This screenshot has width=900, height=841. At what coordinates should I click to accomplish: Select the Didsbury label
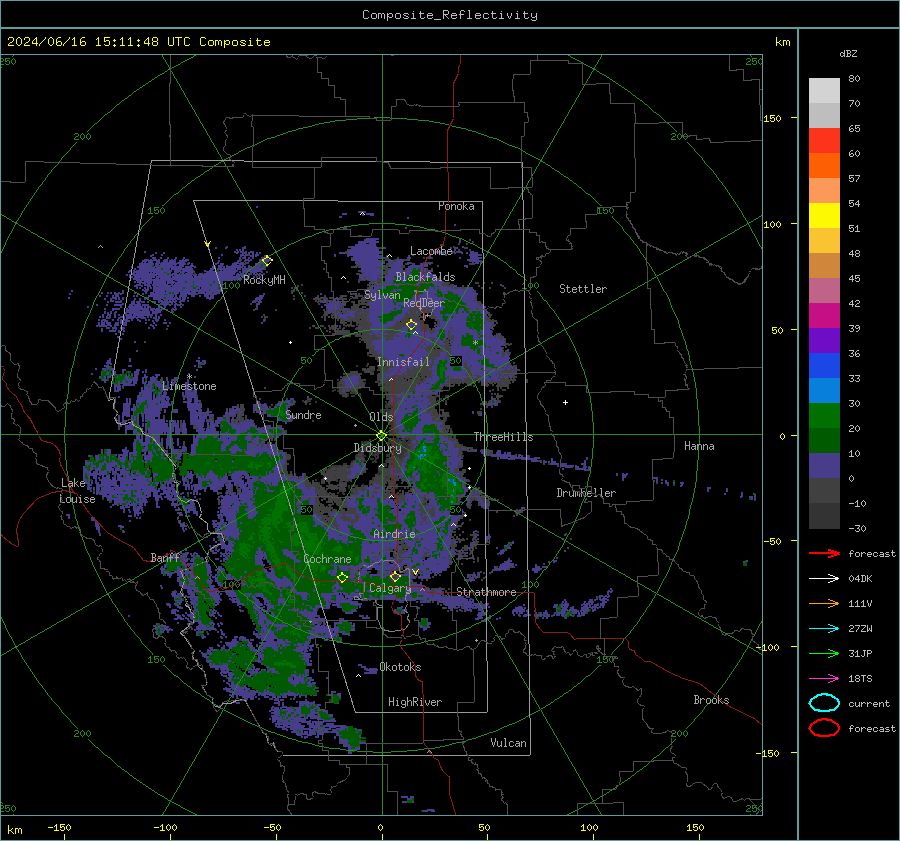coord(378,448)
